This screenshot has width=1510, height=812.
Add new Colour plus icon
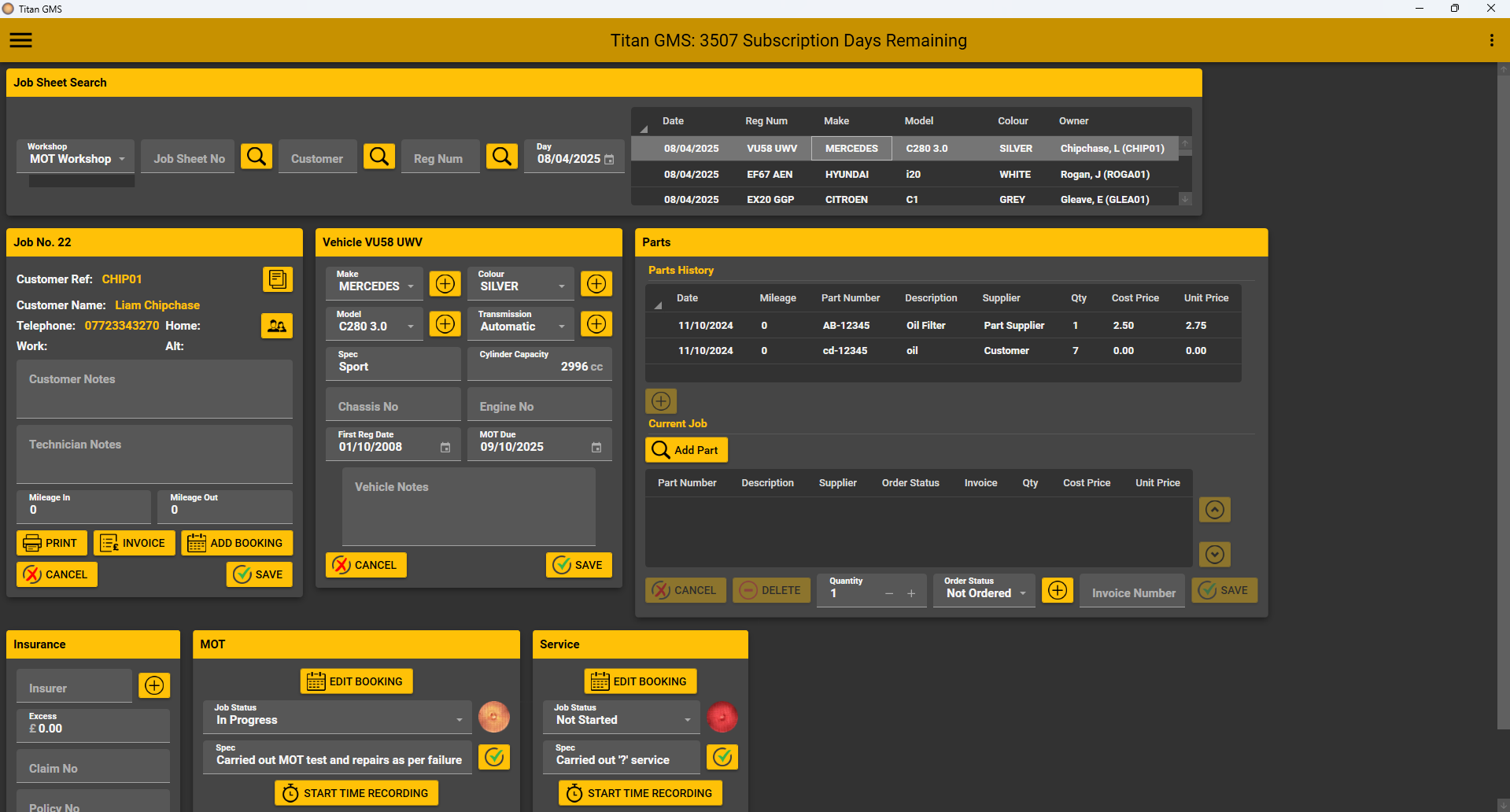pos(596,284)
